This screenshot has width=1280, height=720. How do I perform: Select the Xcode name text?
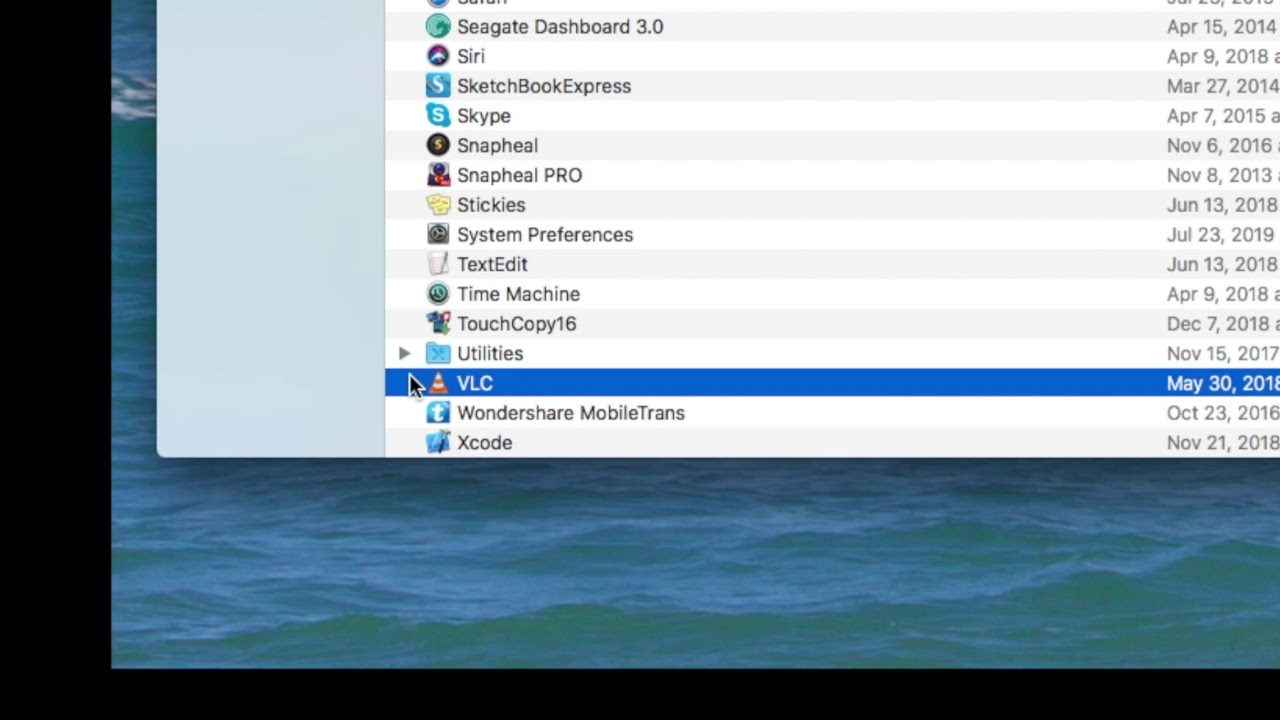click(x=485, y=443)
